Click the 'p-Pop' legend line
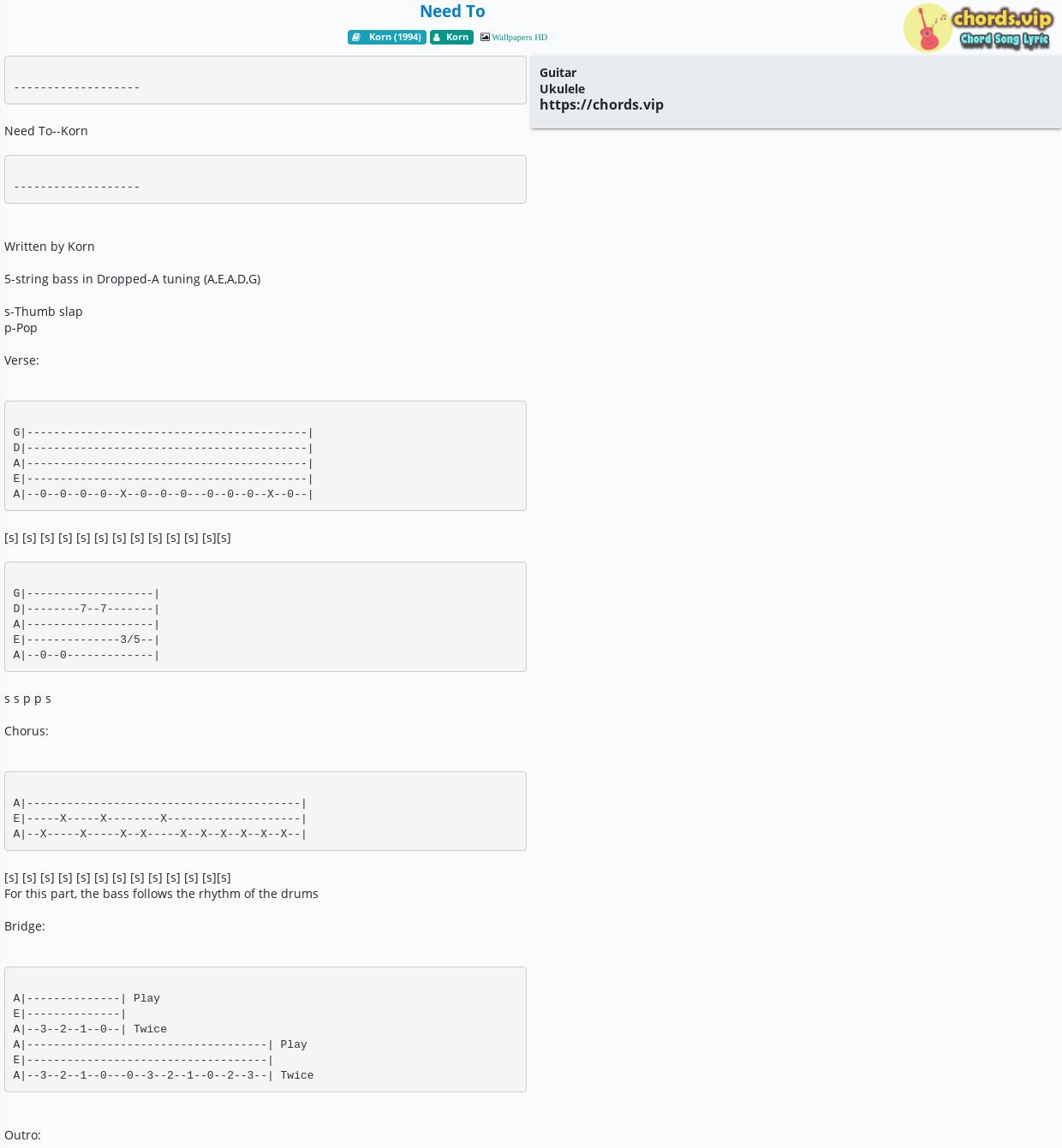The width and height of the screenshot is (1062, 1148). 21,328
